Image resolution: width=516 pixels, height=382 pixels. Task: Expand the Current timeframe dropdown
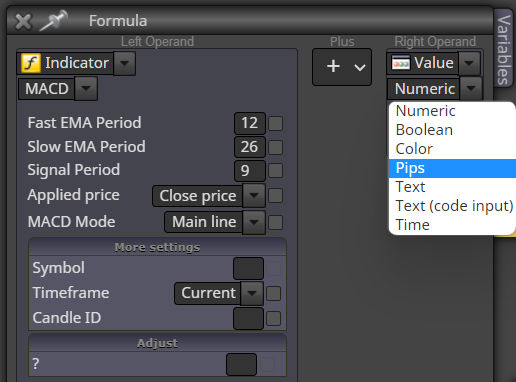click(x=252, y=293)
